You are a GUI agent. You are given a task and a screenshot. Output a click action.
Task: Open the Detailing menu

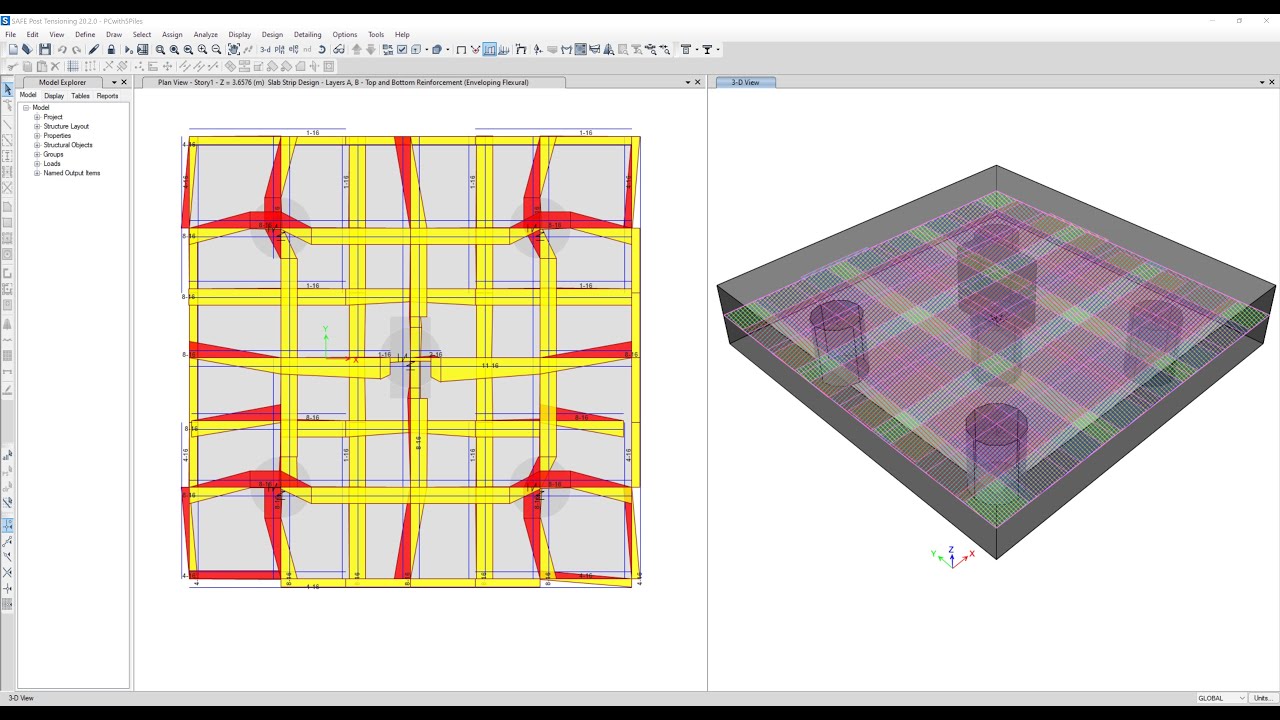(307, 34)
